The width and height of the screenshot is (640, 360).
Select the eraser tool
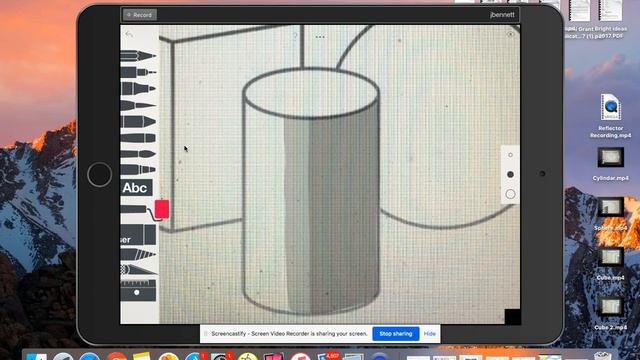click(x=138, y=235)
